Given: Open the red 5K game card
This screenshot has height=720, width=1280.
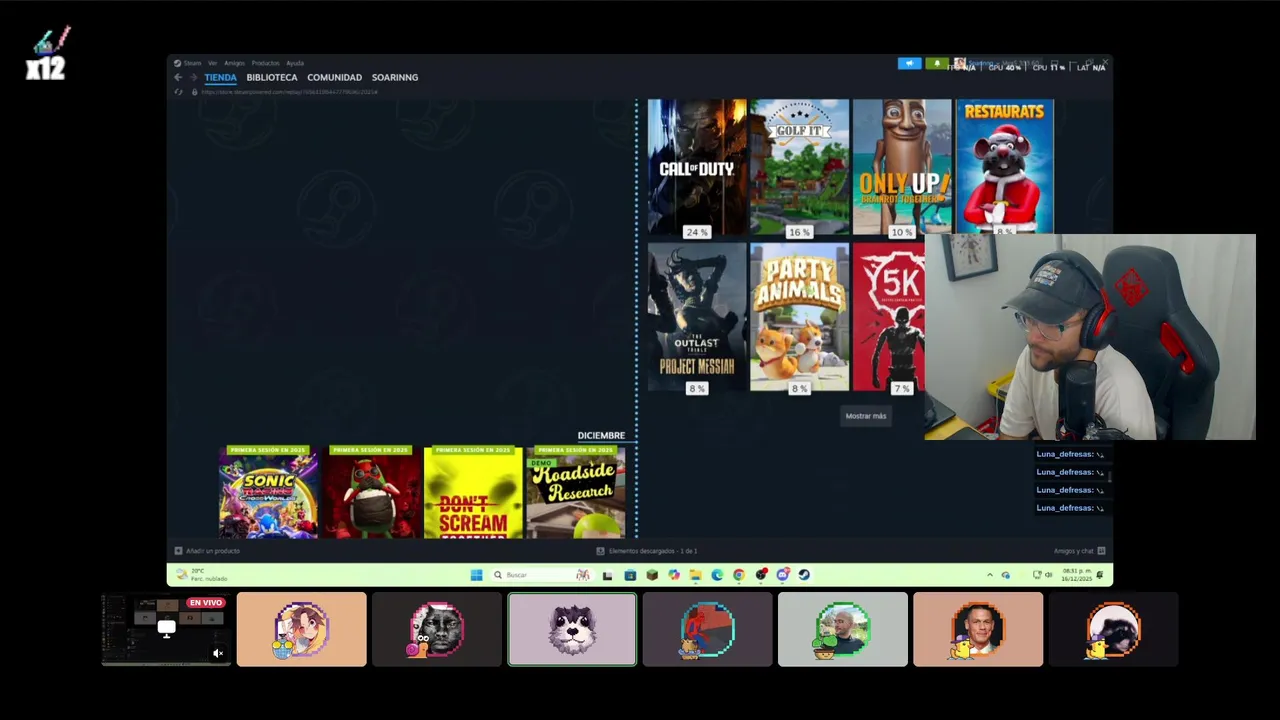Looking at the screenshot, I should point(889,317).
